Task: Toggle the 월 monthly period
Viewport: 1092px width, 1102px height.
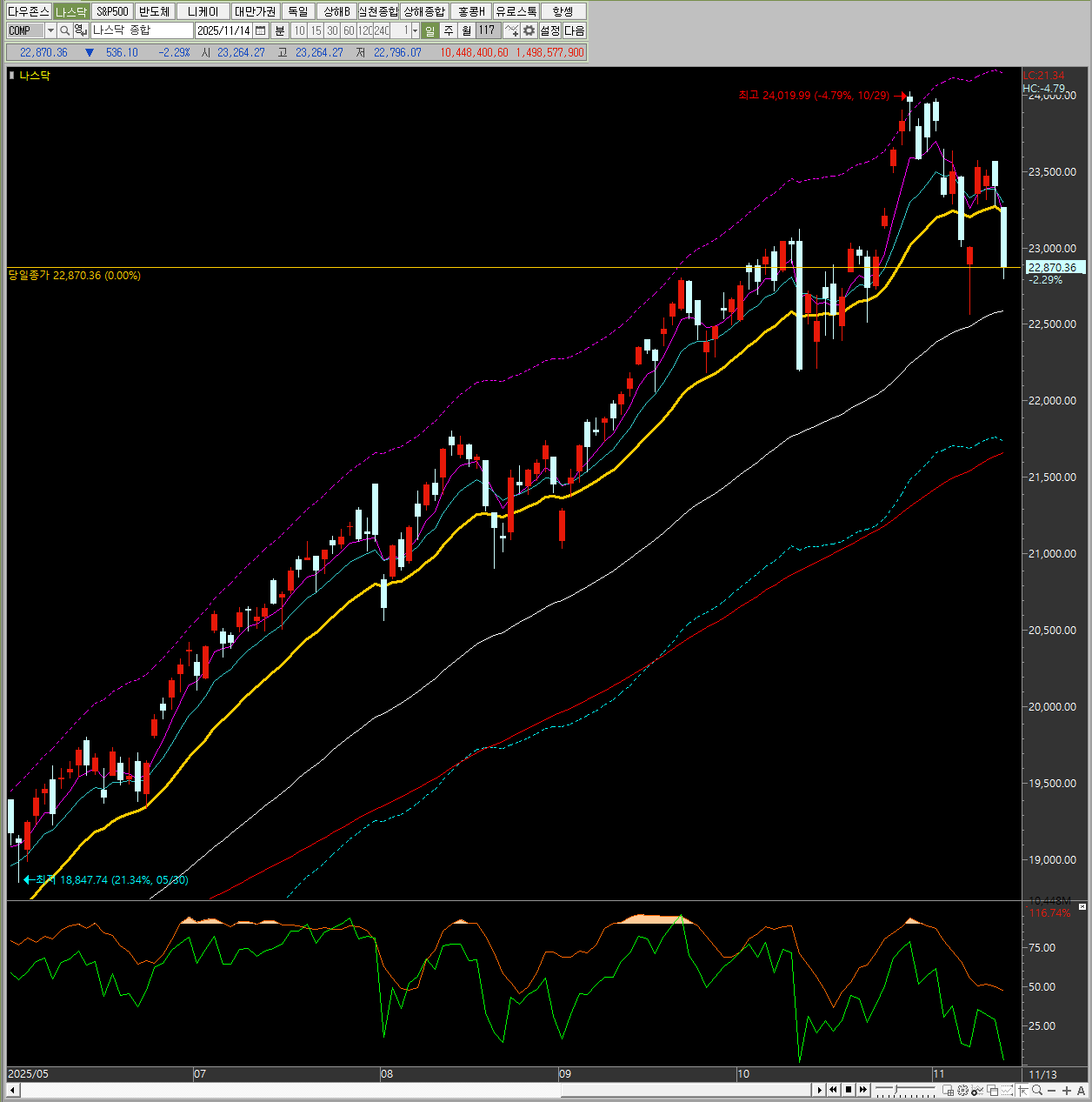Action: [x=466, y=30]
